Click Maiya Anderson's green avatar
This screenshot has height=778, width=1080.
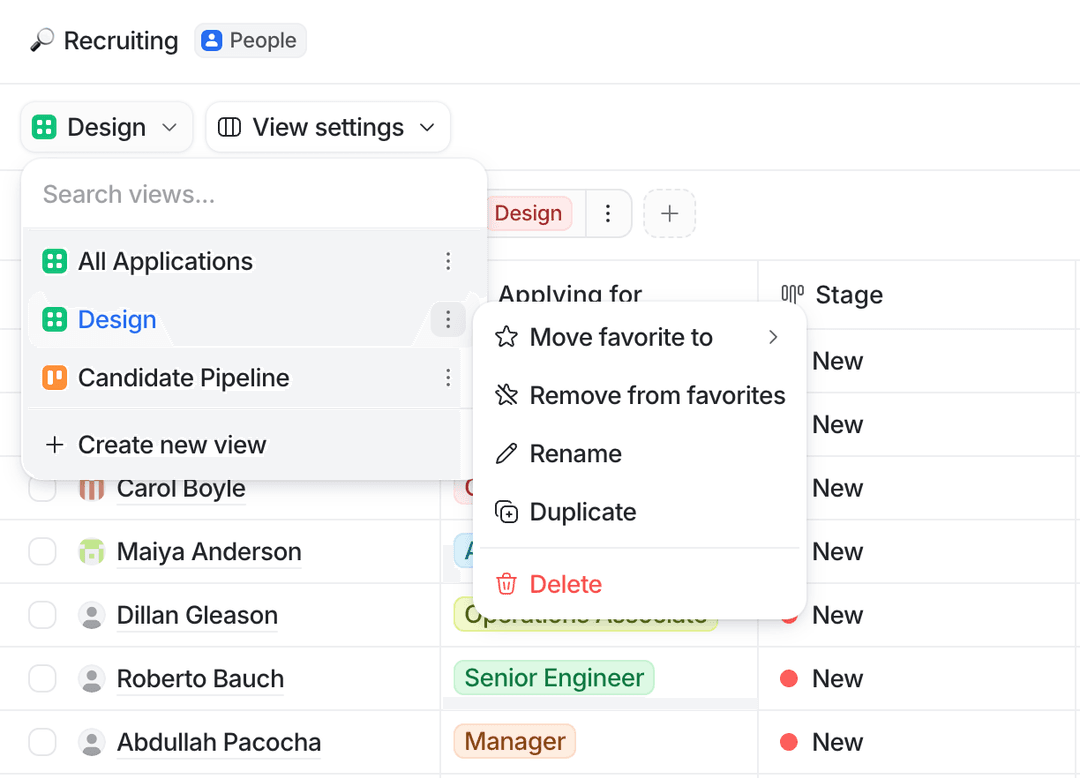92,551
